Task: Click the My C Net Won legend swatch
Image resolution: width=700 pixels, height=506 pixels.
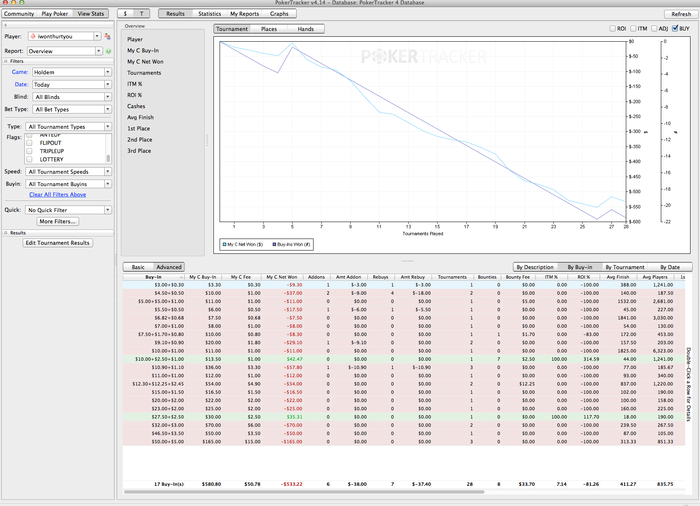Action: [x=225, y=244]
